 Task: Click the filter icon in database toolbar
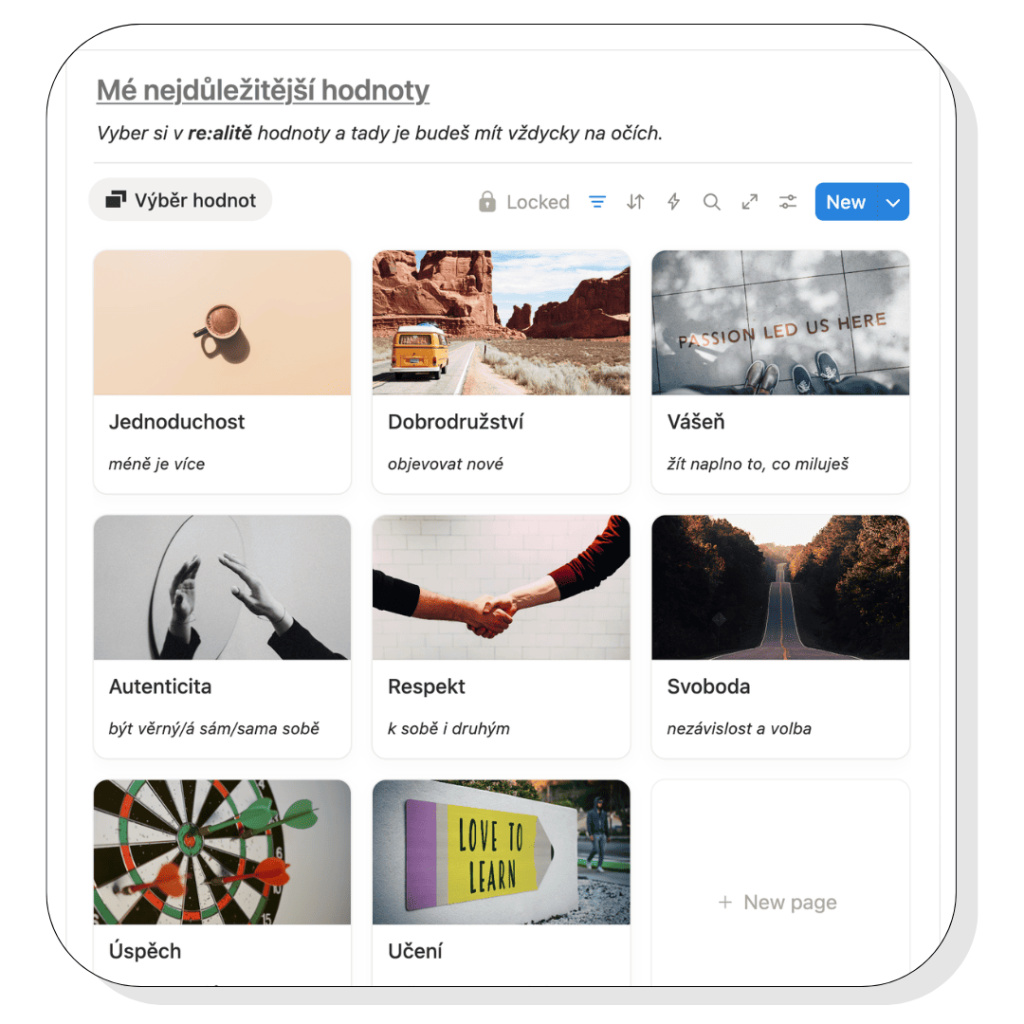(x=597, y=202)
